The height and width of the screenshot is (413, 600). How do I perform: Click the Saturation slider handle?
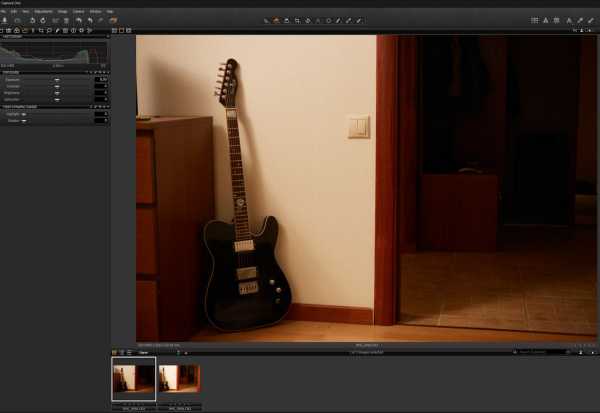point(57,100)
